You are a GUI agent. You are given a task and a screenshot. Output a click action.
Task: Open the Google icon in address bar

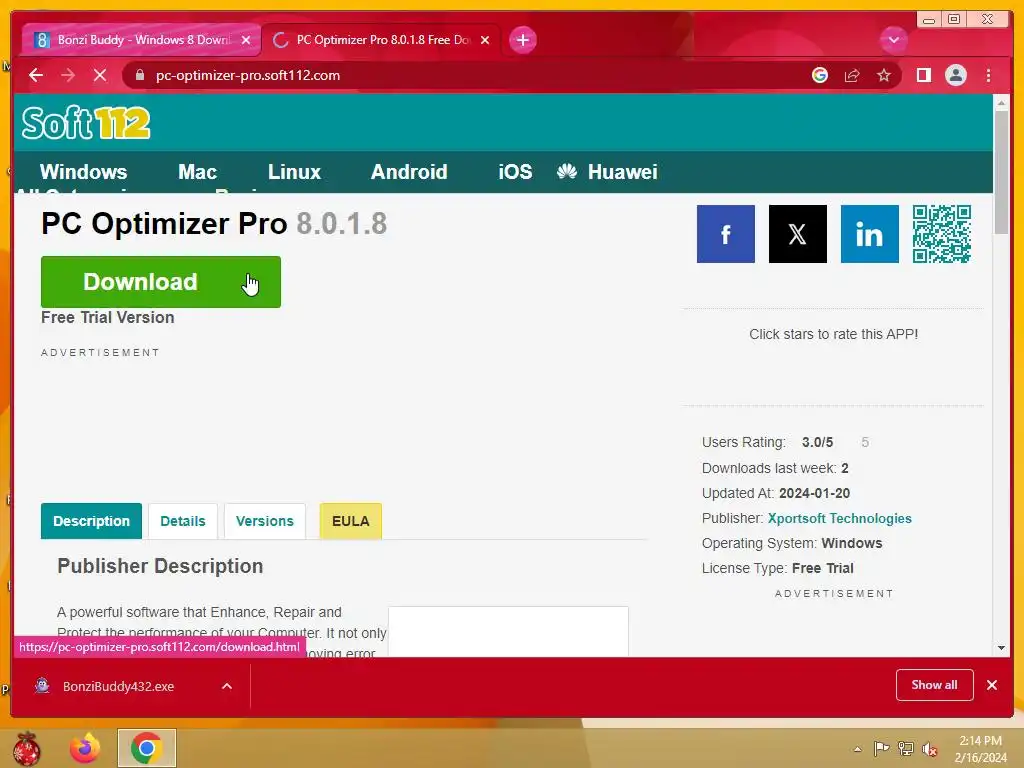[x=820, y=75]
